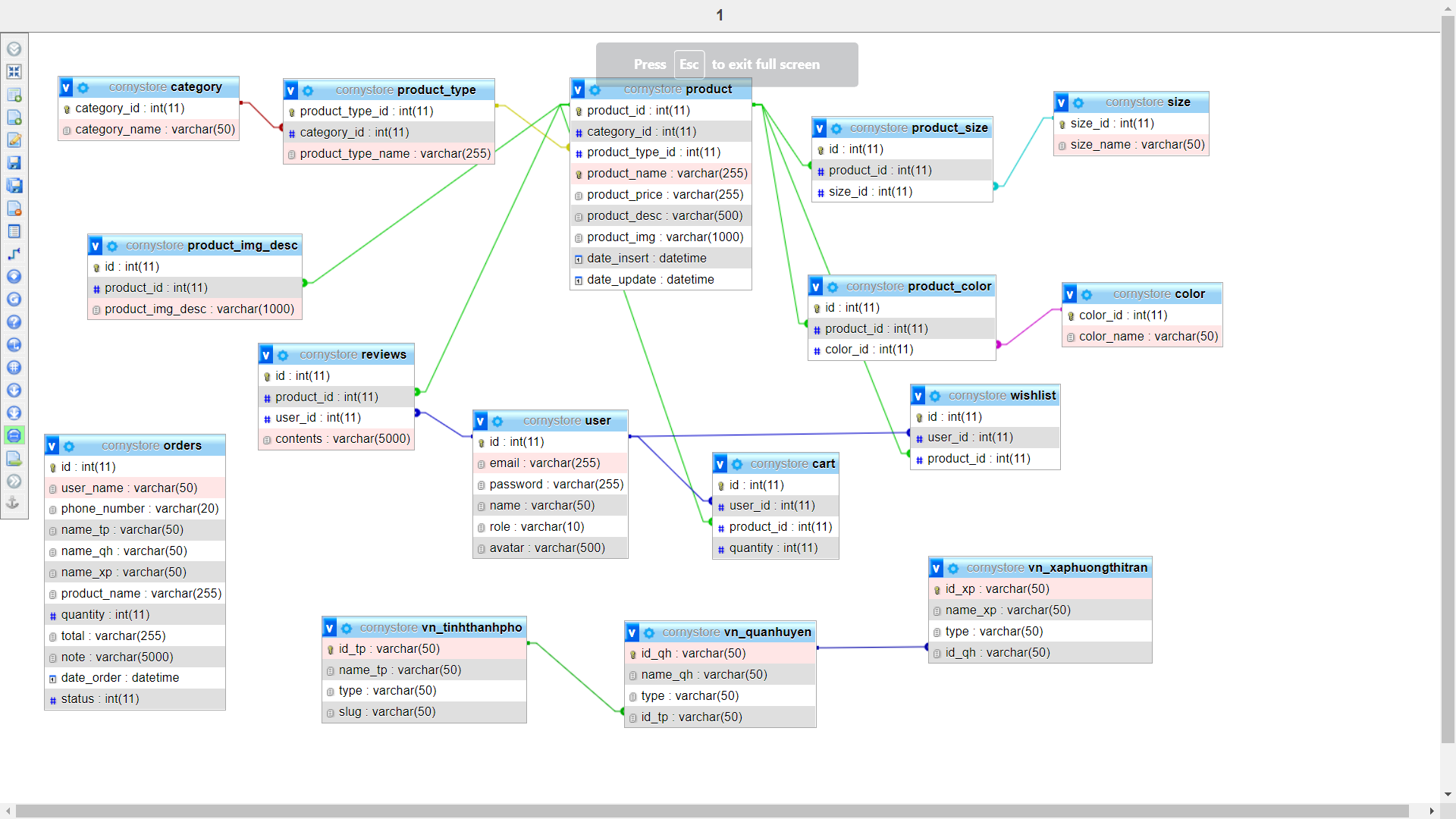1456x819 pixels.
Task: Open structure of orders table via gear icon
Action: click(71, 446)
